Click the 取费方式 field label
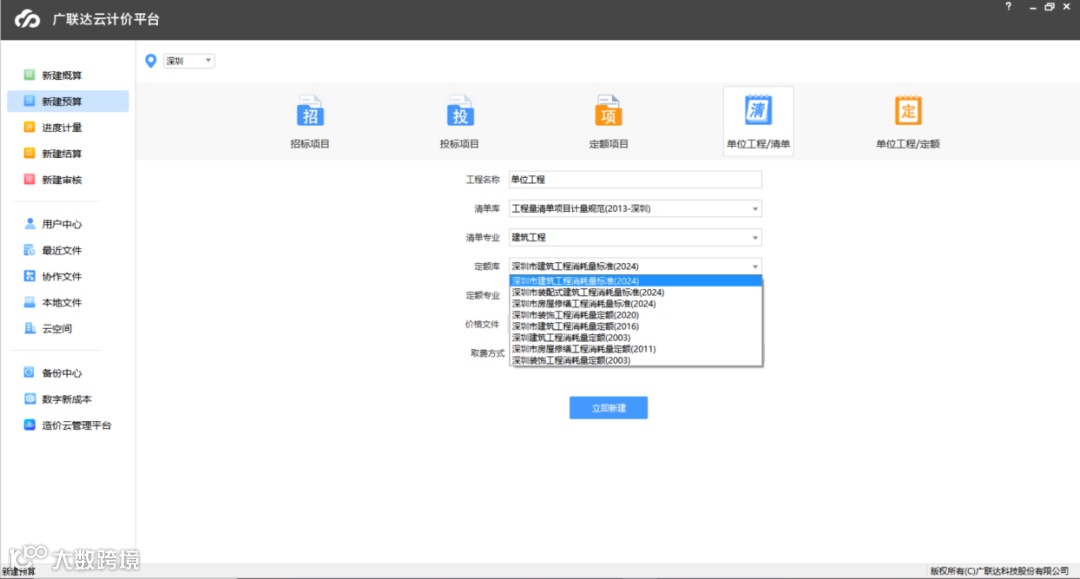Screen dimensions: 1080x579 (x=487, y=353)
